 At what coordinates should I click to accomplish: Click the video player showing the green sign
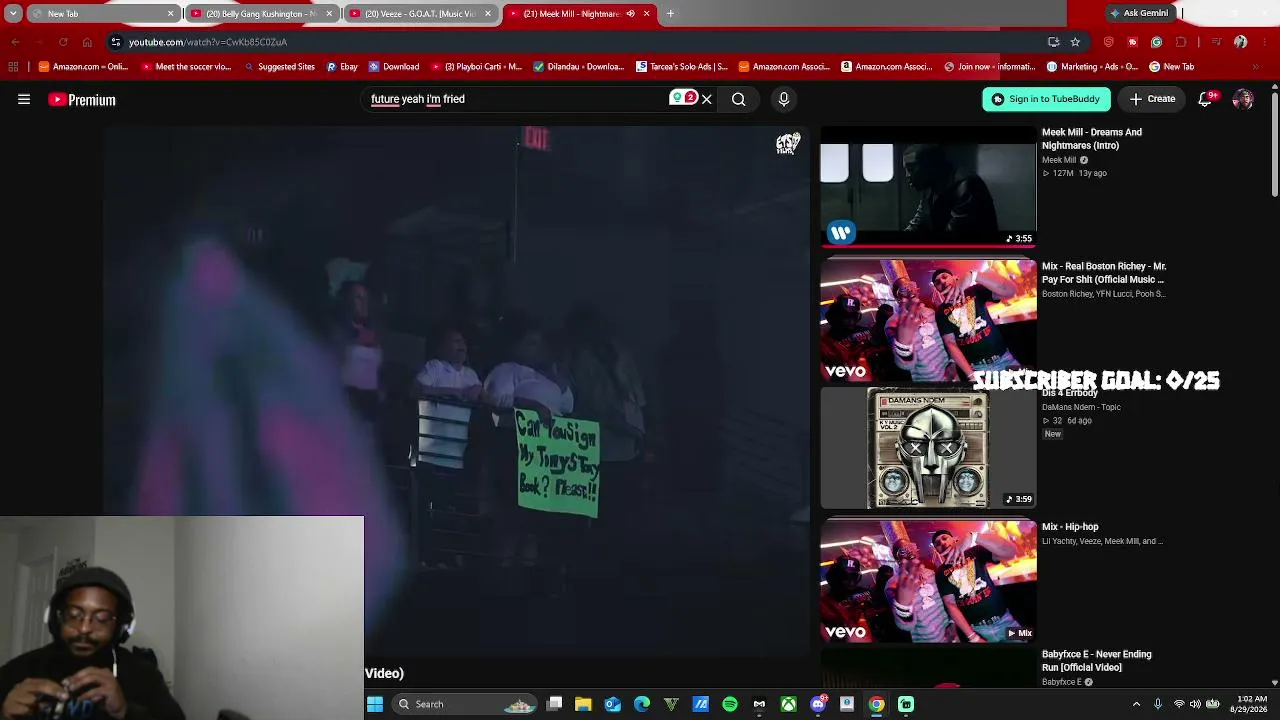(456, 390)
